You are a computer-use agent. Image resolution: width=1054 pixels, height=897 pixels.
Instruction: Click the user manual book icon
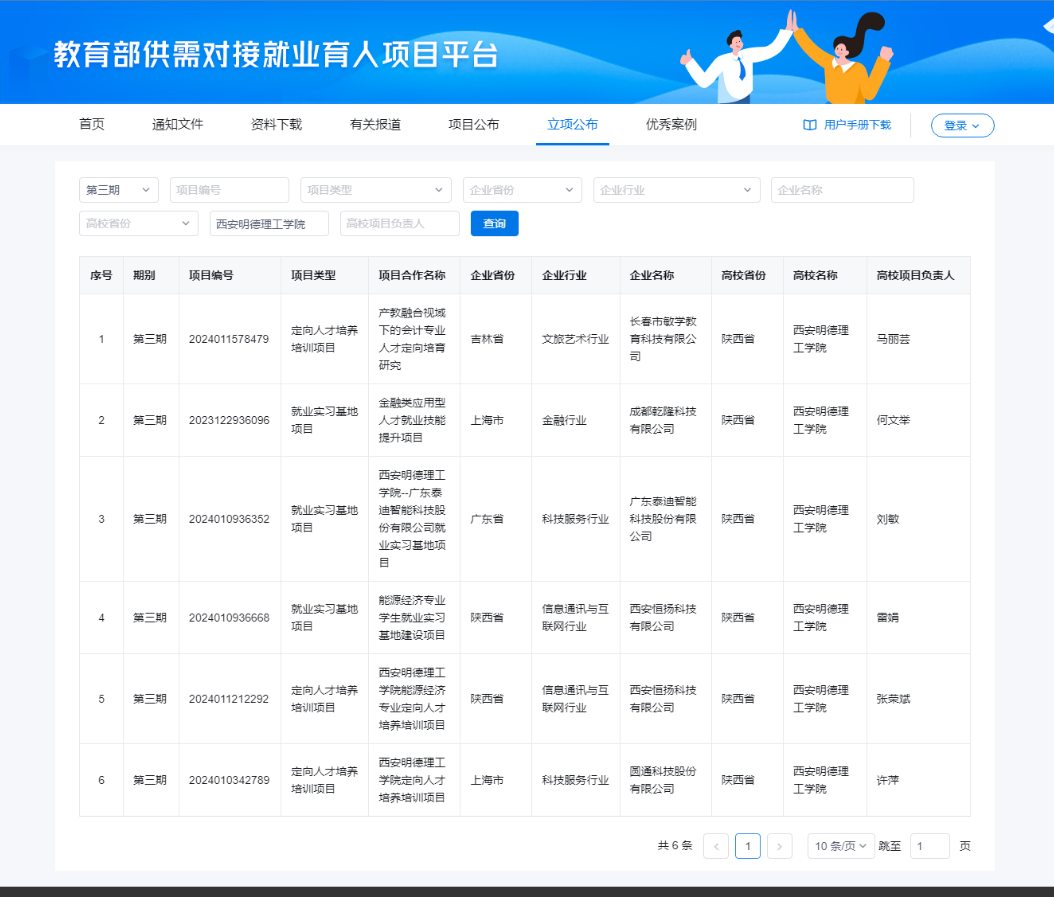[x=810, y=125]
